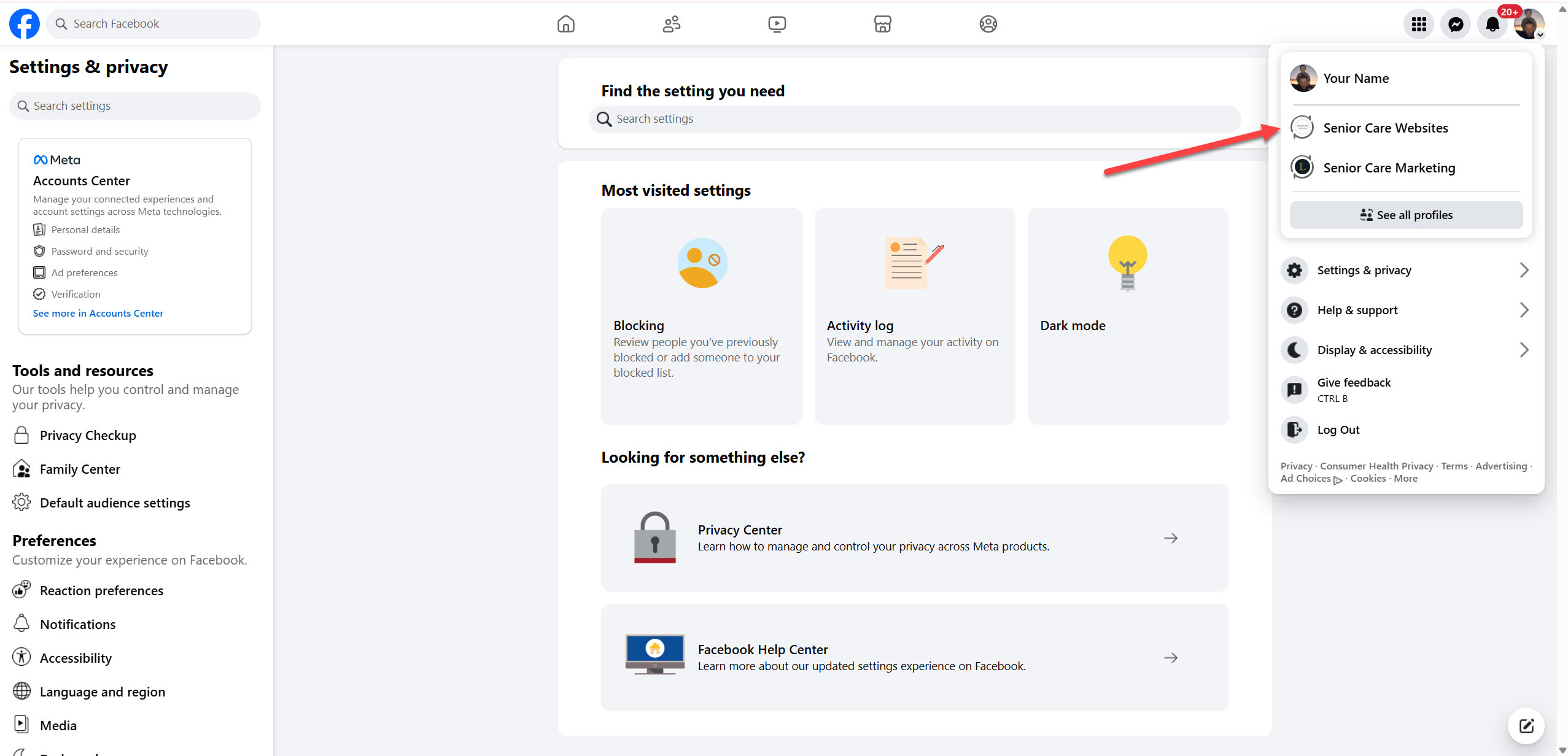Click the Find the setting search field
1568x756 pixels.
click(x=915, y=119)
